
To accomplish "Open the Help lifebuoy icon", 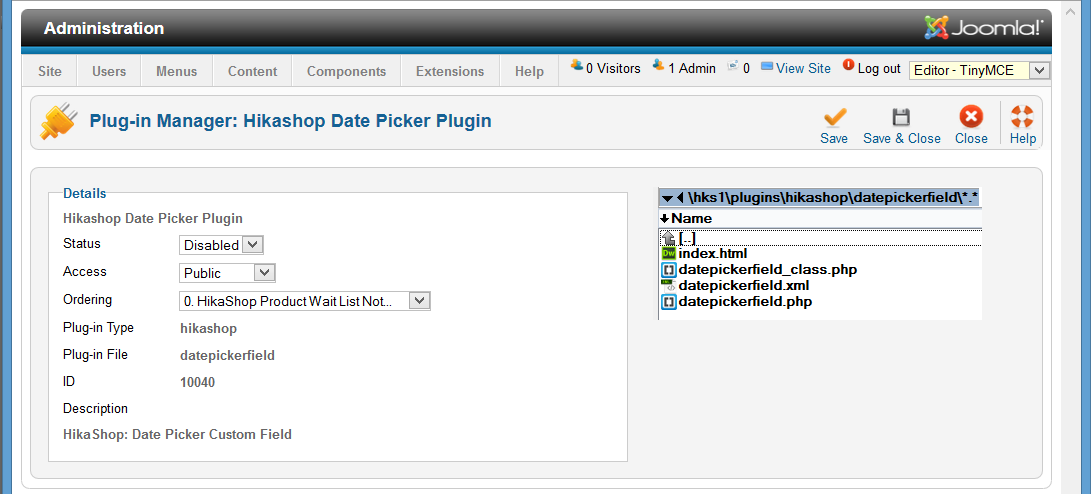I will pos(1022,116).
